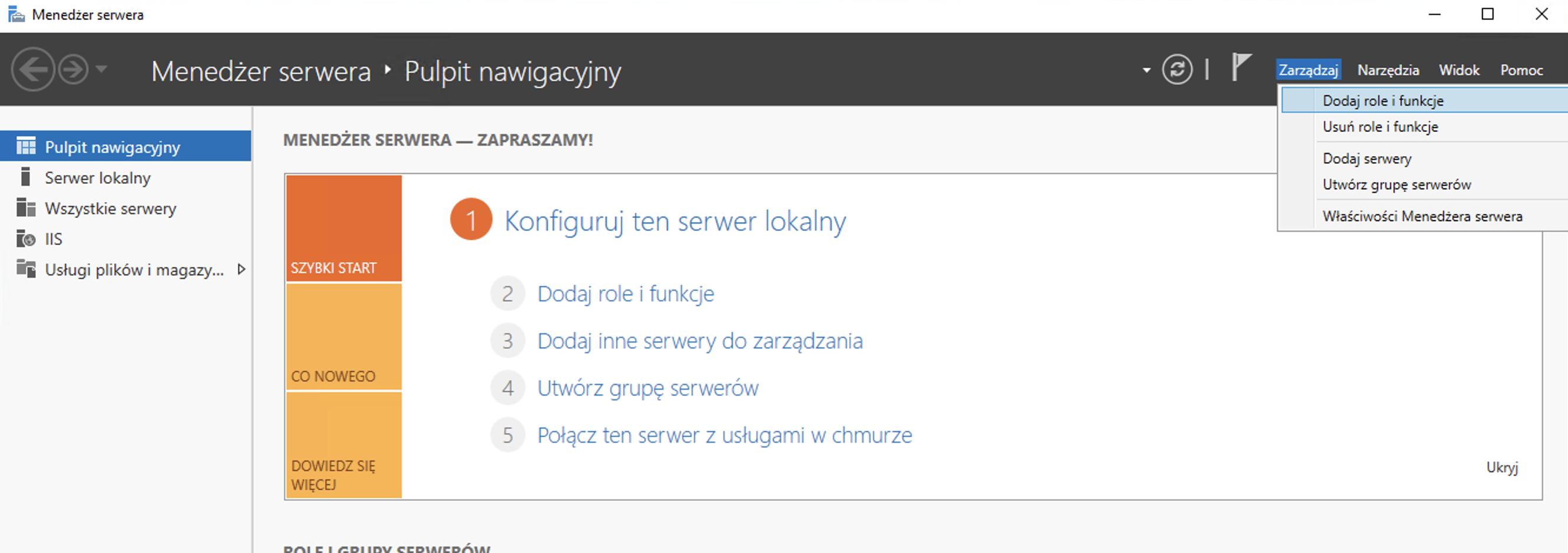Select Wszystkie serwery in the sidebar
1568x553 pixels.
point(110,208)
